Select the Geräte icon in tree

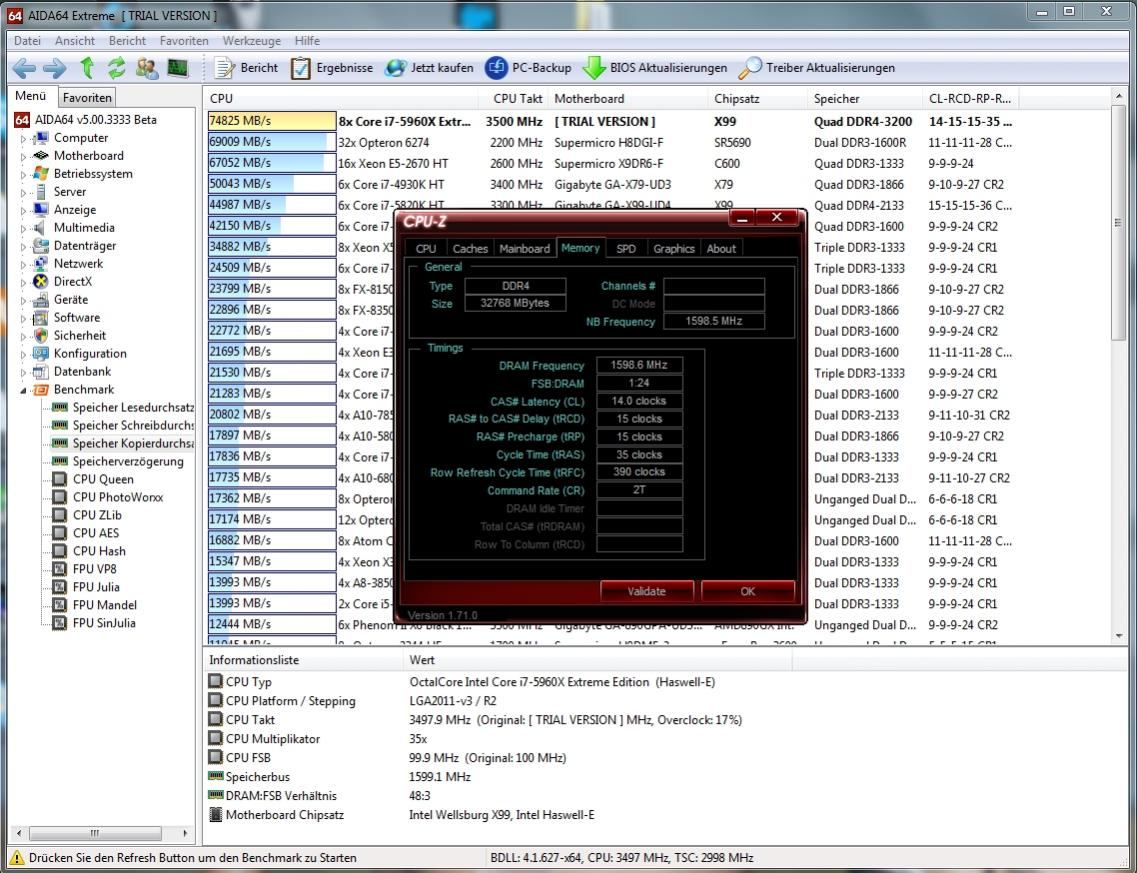[x=41, y=299]
